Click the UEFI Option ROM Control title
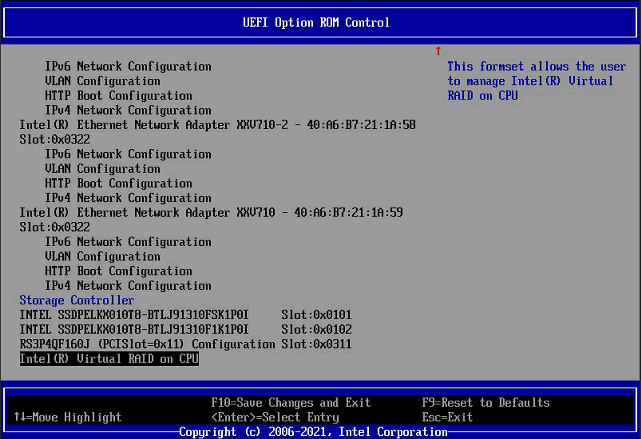This screenshot has height=439, width=641. (x=316, y=22)
